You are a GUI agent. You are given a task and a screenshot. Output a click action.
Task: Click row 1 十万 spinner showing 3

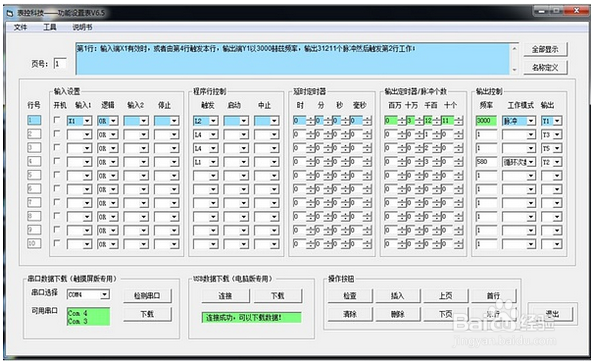click(415, 121)
